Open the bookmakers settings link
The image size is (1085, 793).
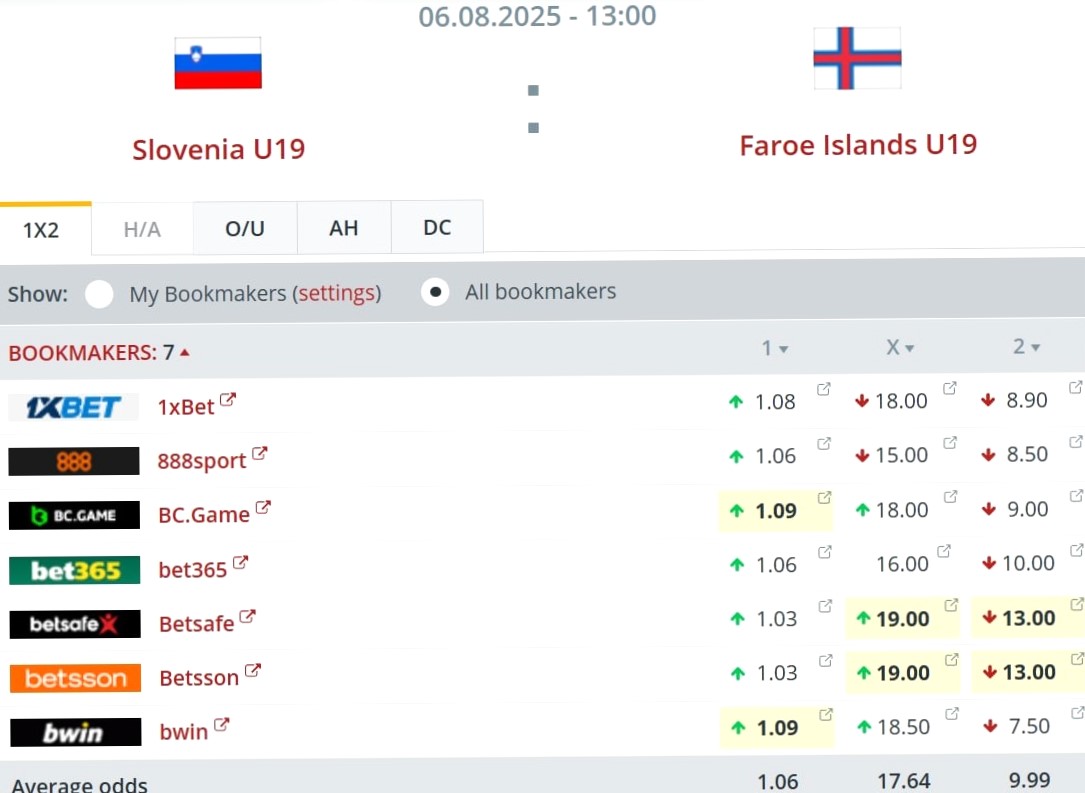(x=337, y=293)
